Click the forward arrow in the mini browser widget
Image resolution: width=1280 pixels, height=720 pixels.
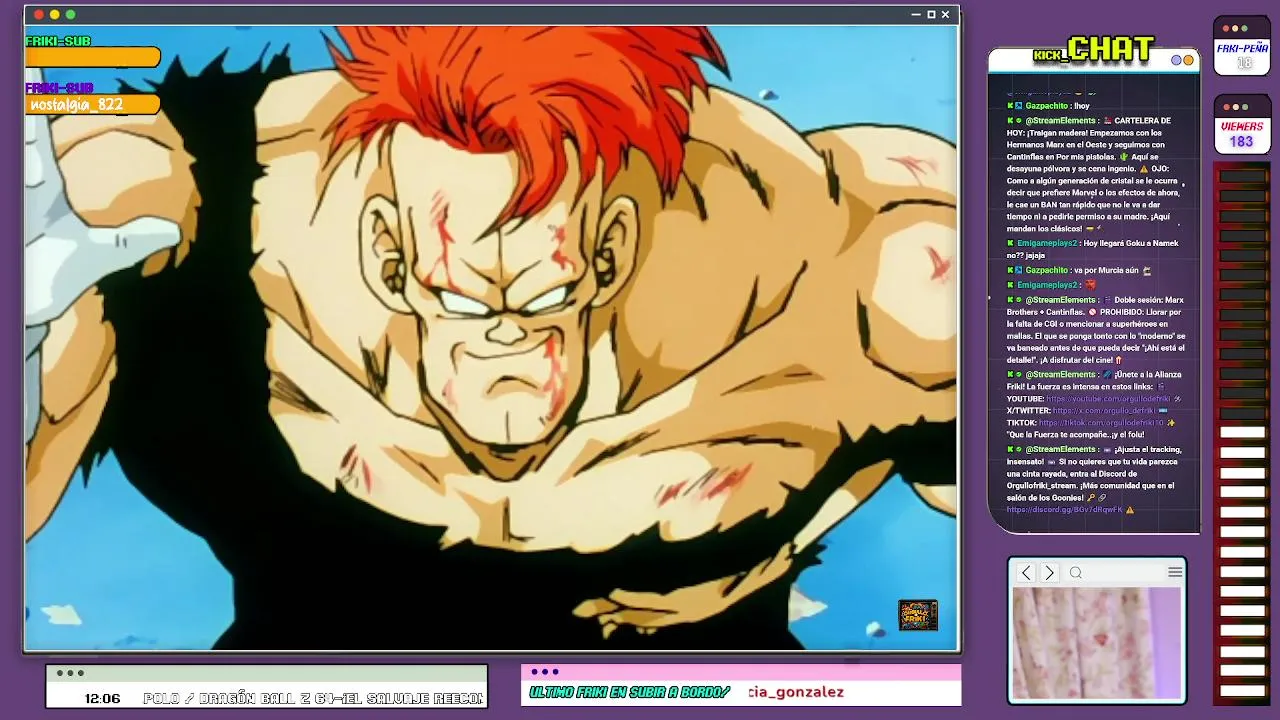coord(1049,573)
